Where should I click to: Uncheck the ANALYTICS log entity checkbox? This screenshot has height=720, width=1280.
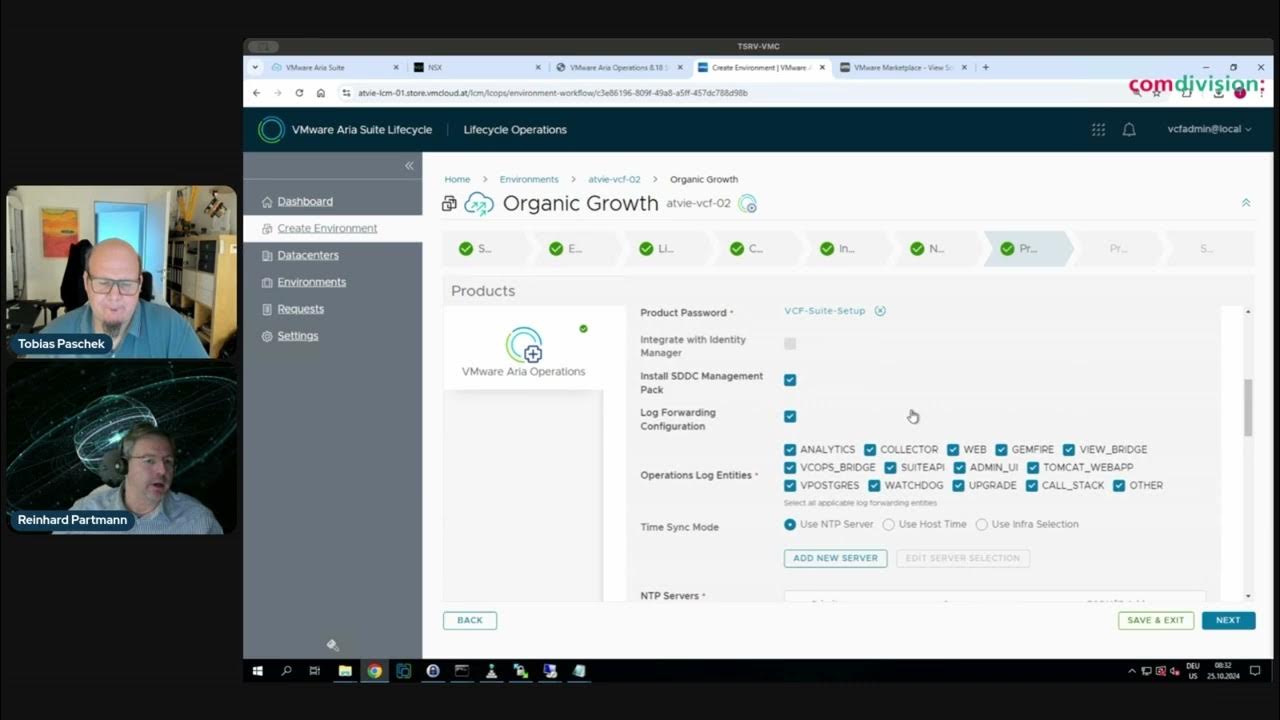(790, 450)
